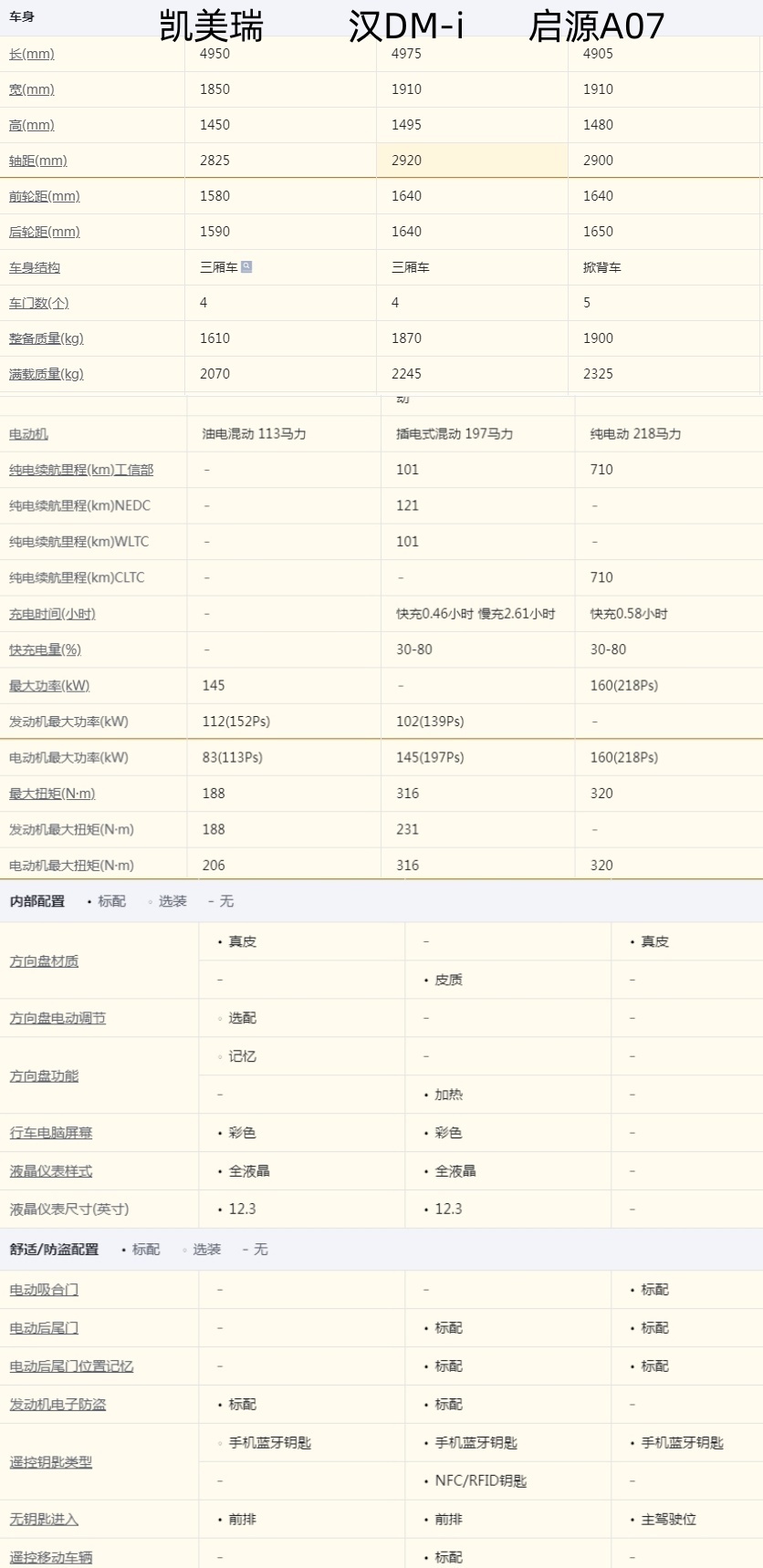Select the 油电混动 113马力 cell

click(254, 434)
